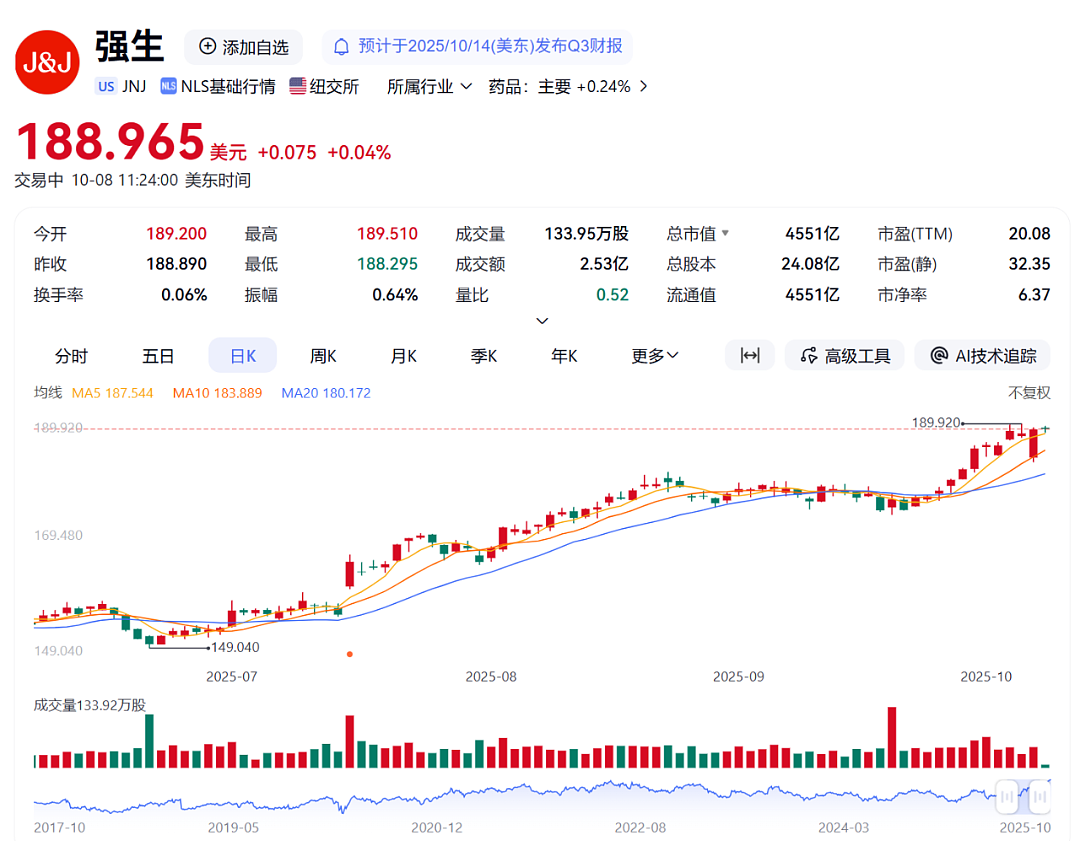Click the 成交量 value 133.95万股
1080x841 pixels.
[586, 233]
